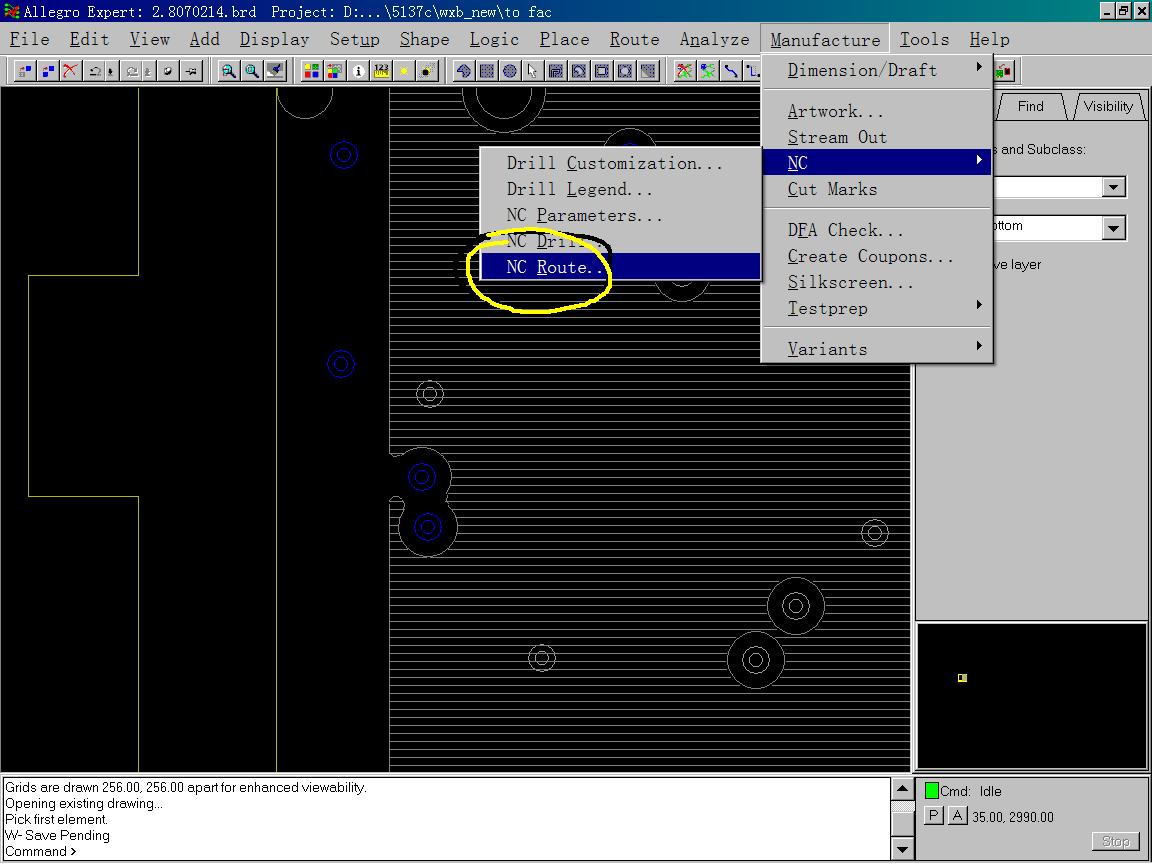The height and width of the screenshot is (864, 1152).
Task: Click the Unrats All toolbar icon
Action: (685, 71)
